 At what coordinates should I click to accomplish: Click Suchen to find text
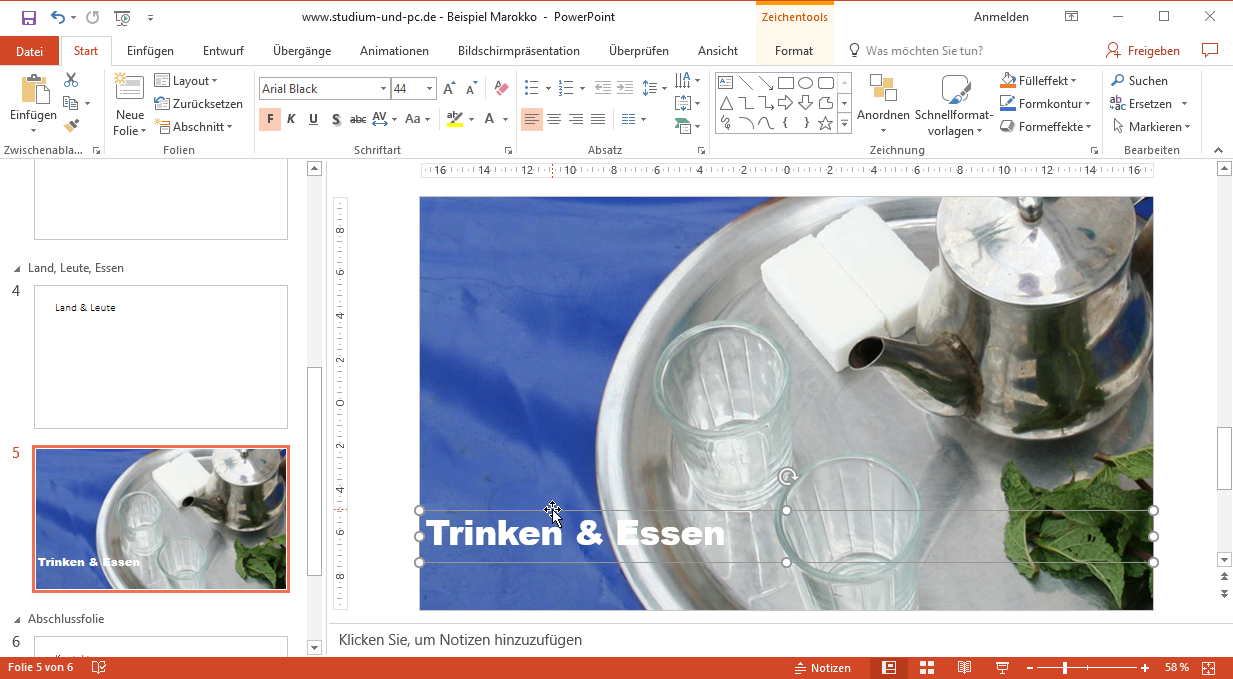1139,81
